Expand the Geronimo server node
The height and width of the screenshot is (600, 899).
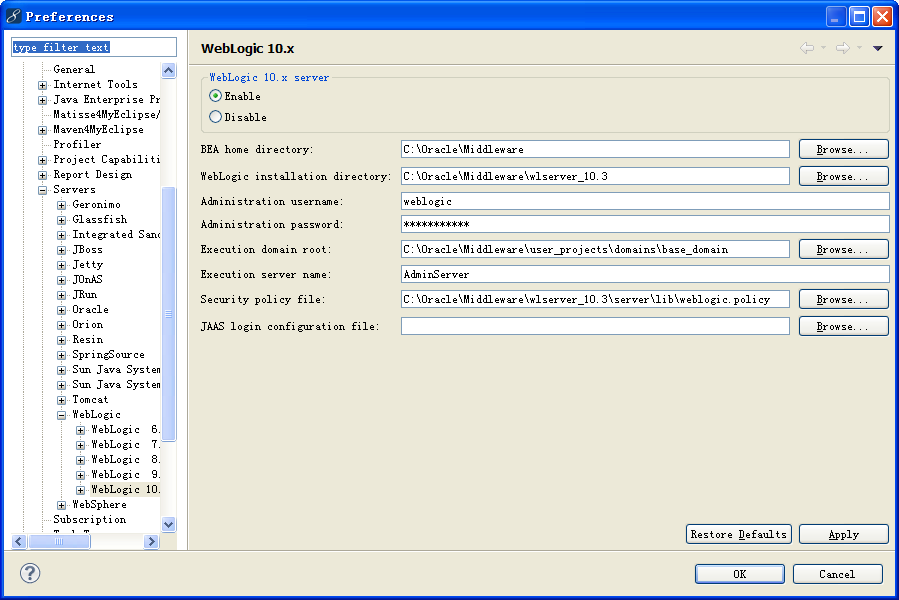61,205
